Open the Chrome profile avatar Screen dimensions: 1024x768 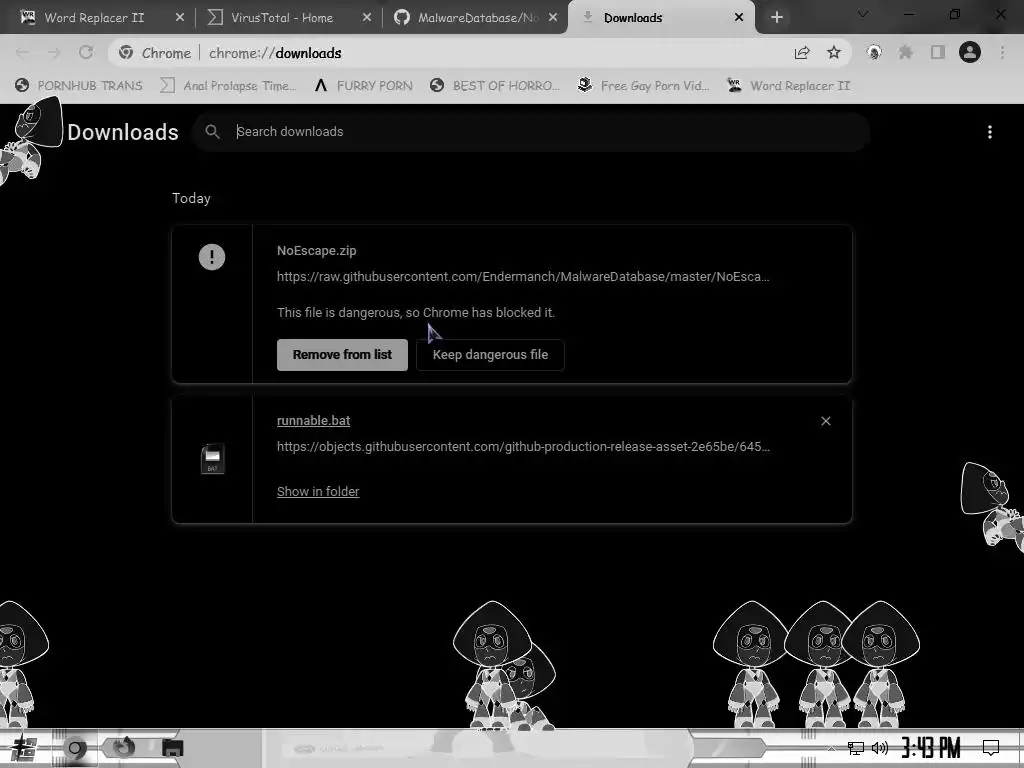pos(970,52)
